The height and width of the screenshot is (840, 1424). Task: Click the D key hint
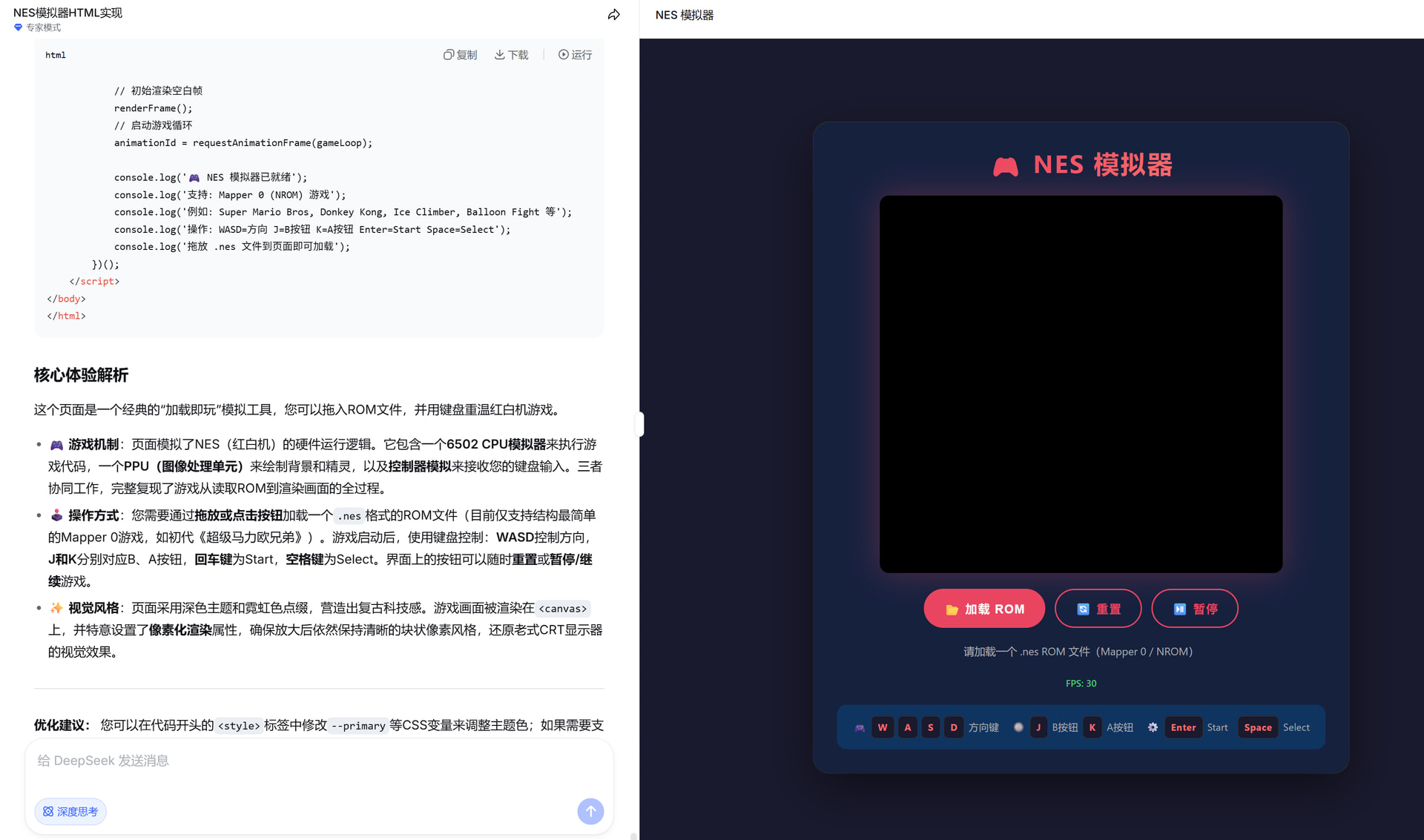954,727
